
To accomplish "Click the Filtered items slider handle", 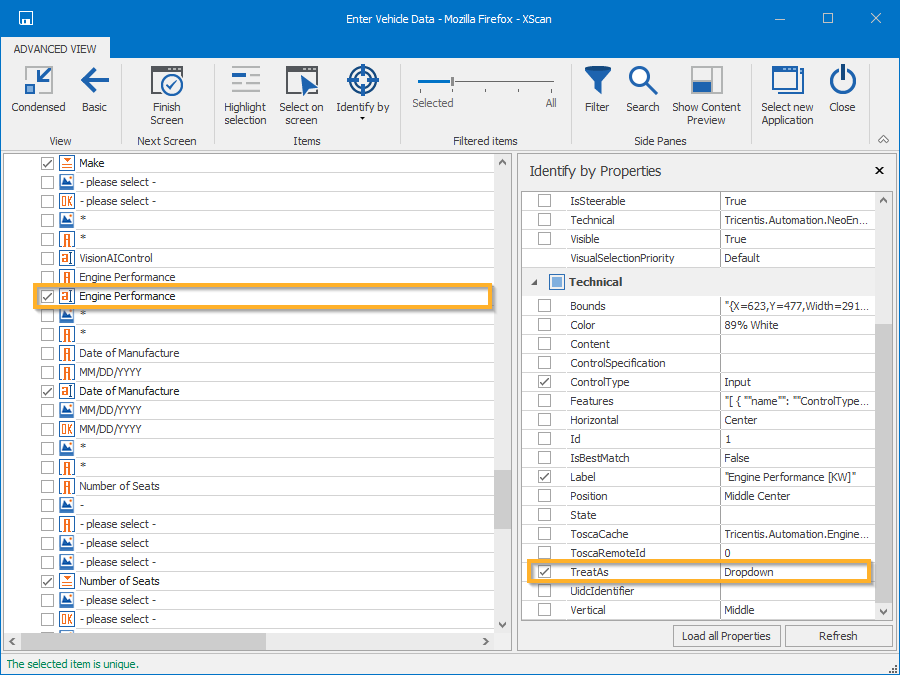I will tap(453, 82).
